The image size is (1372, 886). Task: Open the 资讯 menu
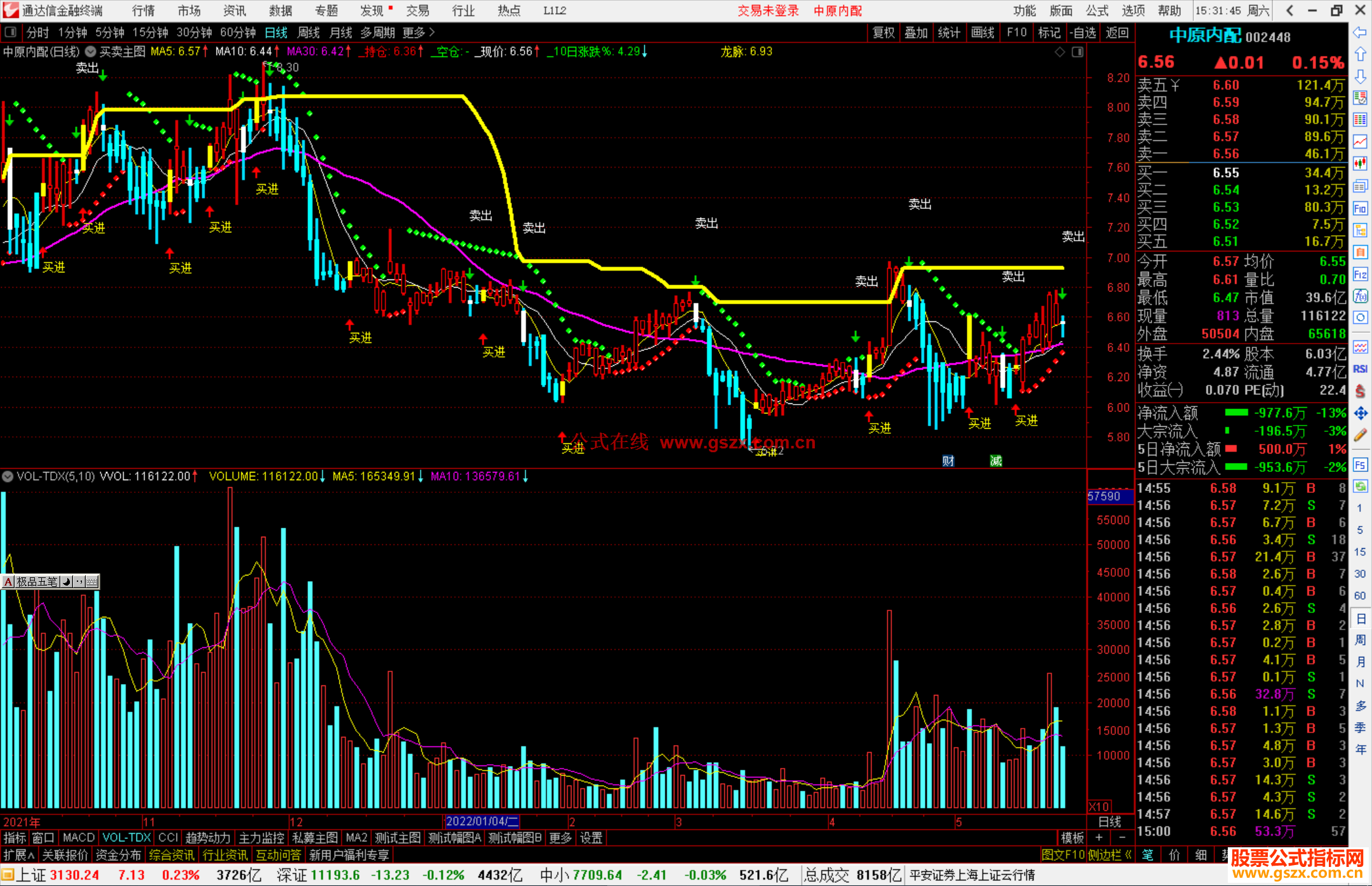coord(234,11)
